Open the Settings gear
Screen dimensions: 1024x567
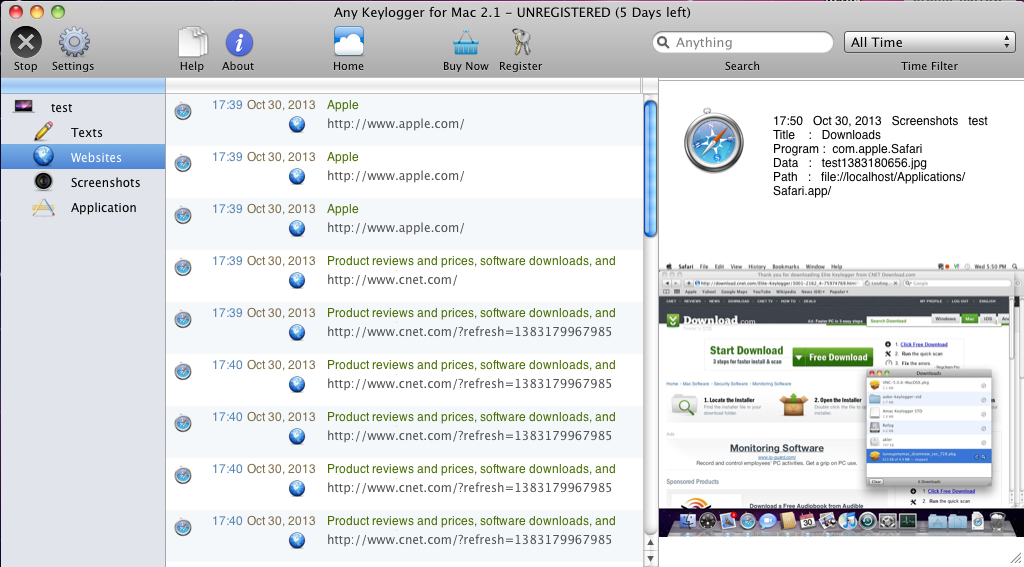click(74, 43)
